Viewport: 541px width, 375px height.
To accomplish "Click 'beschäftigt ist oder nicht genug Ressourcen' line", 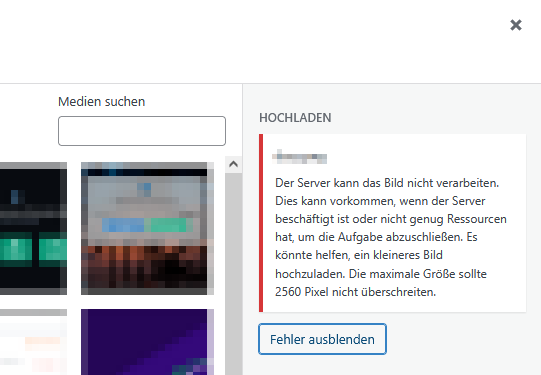I will tap(391, 219).
